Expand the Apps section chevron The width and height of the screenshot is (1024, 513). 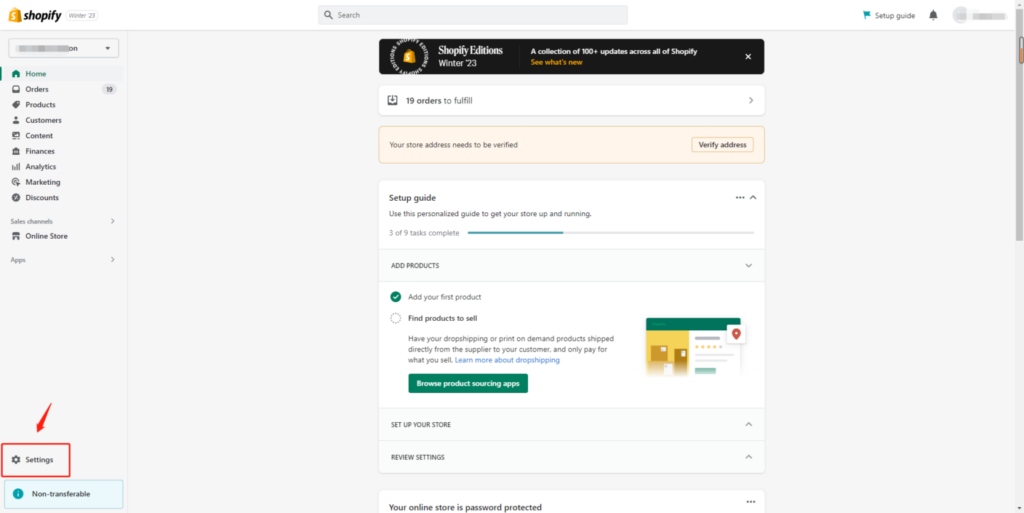(112, 259)
